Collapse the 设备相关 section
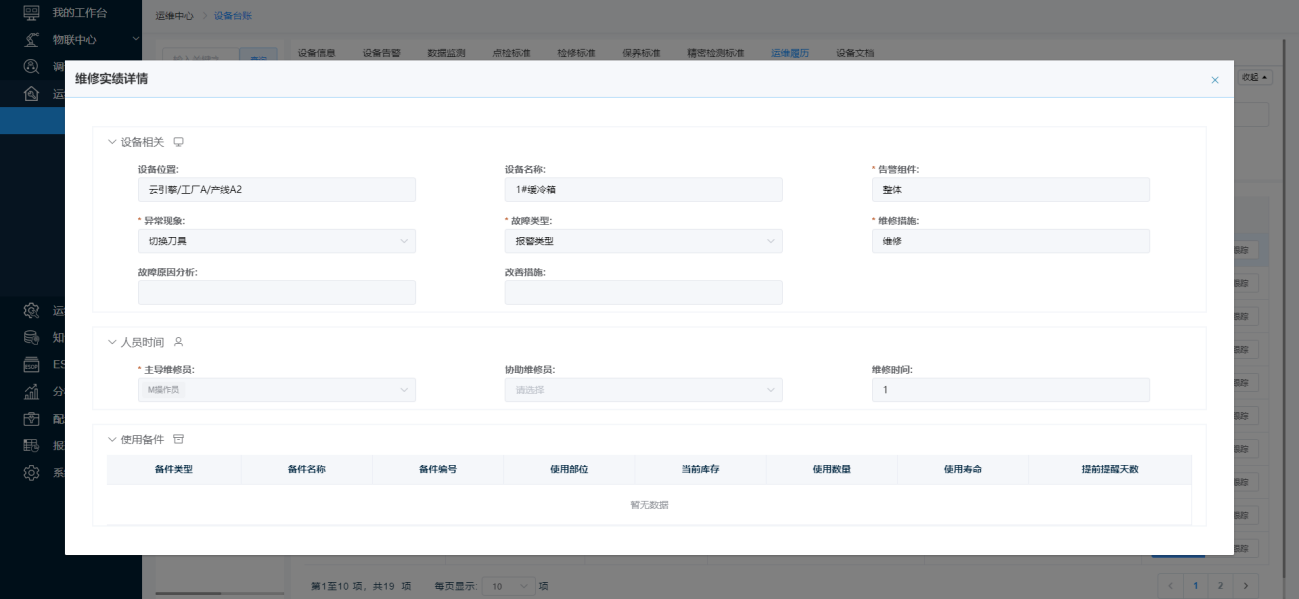 [x=112, y=142]
